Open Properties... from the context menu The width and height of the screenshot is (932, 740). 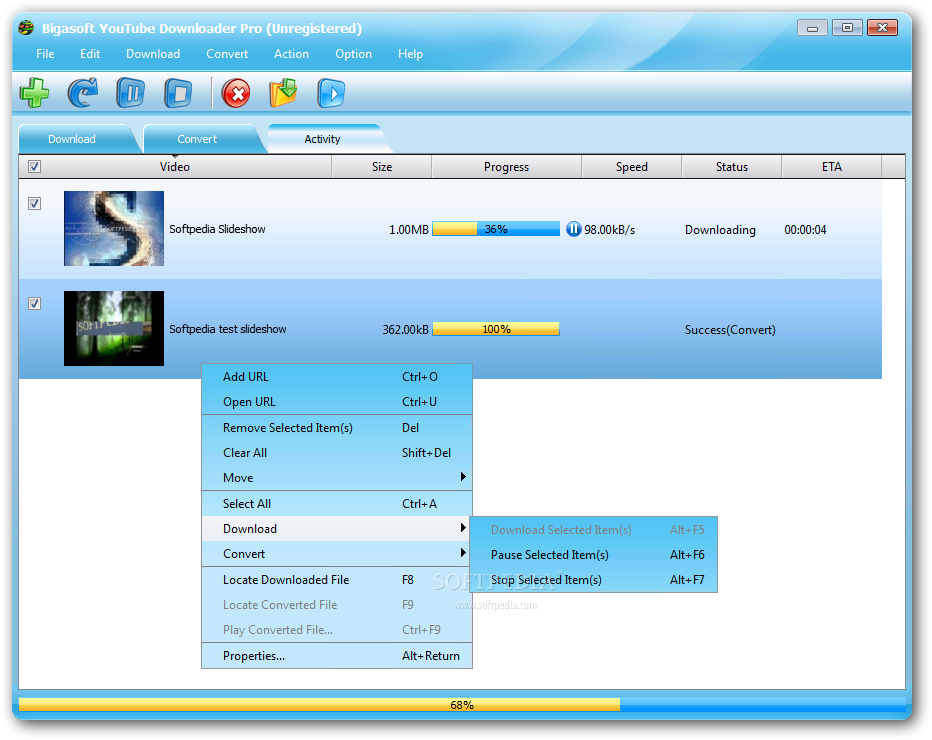[x=336, y=656]
